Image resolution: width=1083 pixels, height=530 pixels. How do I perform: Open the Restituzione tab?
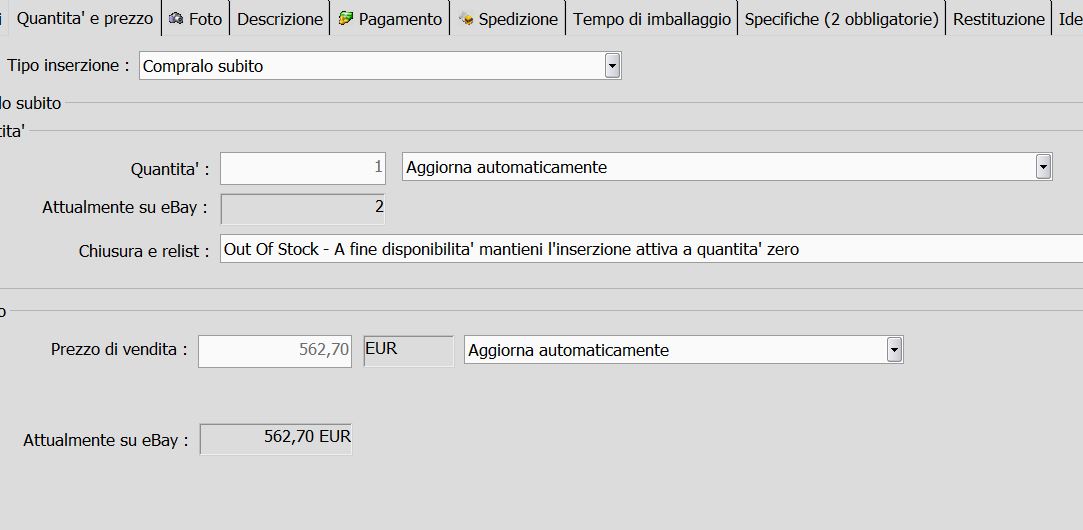(x=998, y=18)
